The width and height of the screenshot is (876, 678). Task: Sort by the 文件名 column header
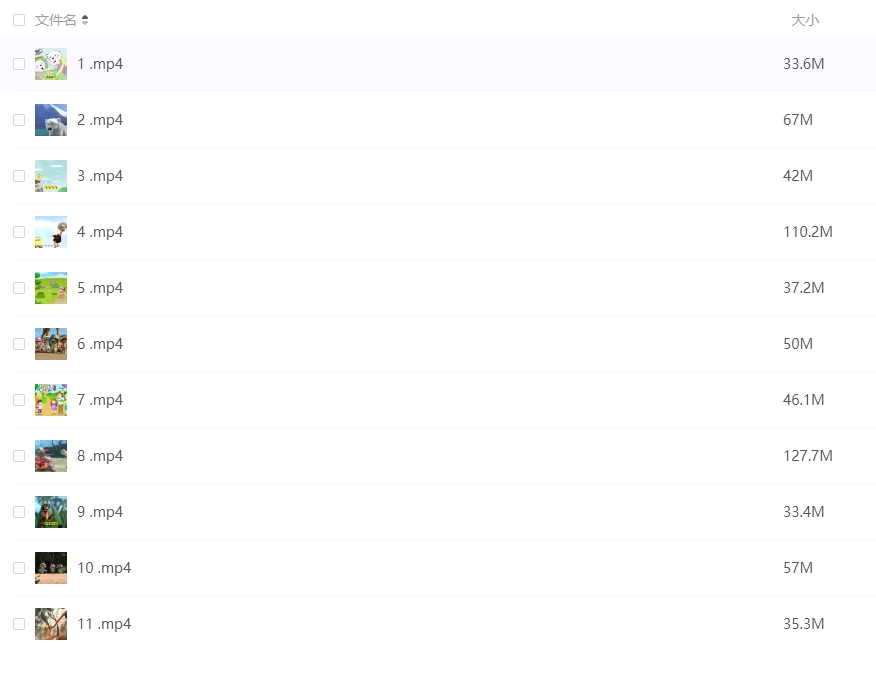click(x=55, y=20)
